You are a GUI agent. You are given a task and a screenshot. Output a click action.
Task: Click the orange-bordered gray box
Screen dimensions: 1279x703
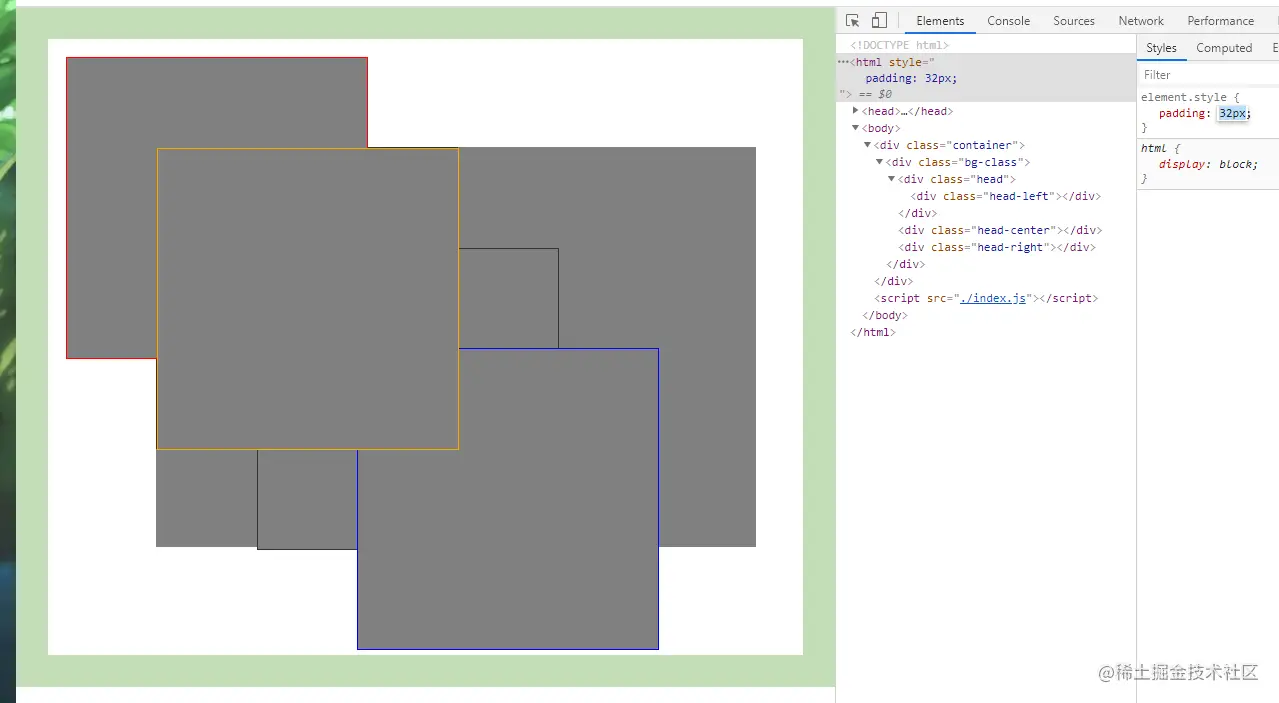pyautogui.click(x=307, y=298)
